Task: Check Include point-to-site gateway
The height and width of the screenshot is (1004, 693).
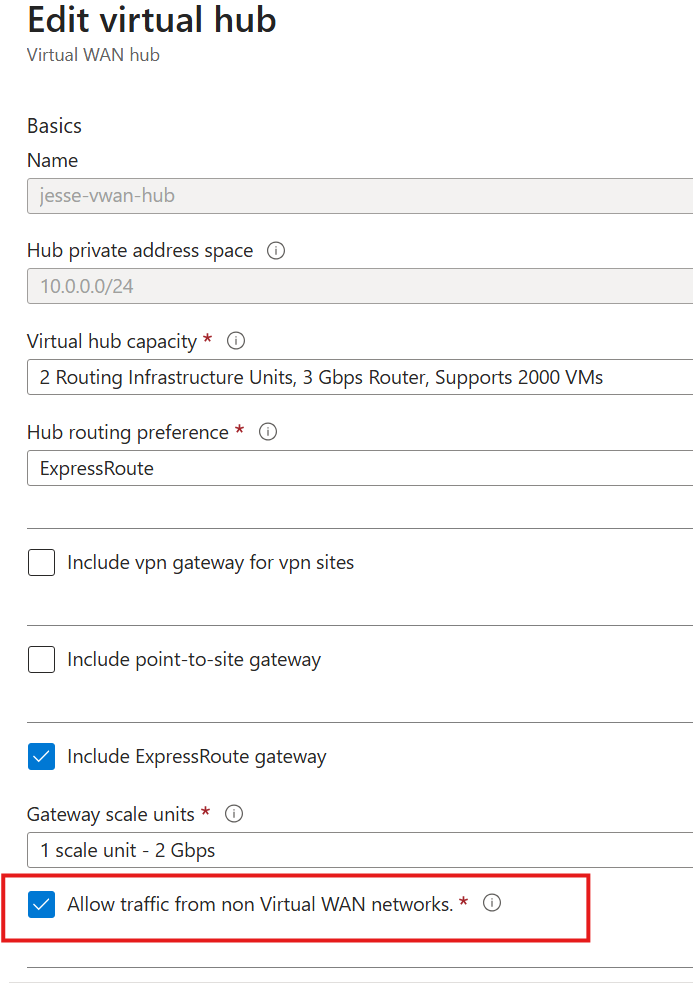Action: click(41, 659)
